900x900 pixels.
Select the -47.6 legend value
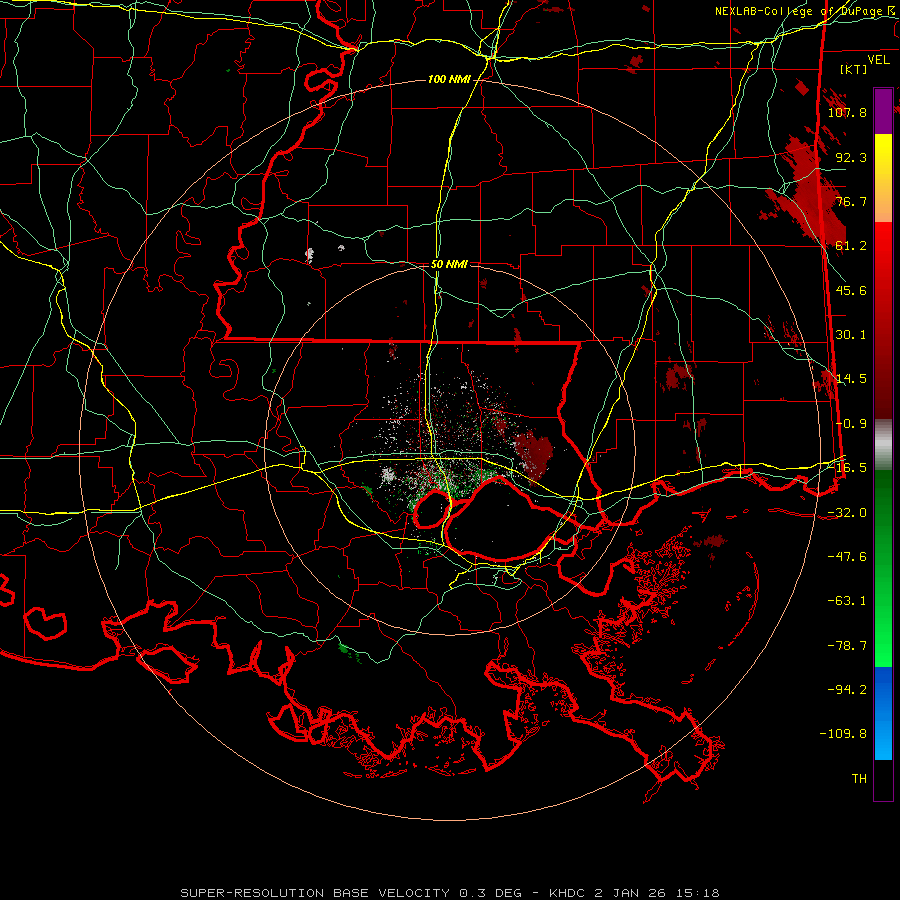[x=847, y=557]
